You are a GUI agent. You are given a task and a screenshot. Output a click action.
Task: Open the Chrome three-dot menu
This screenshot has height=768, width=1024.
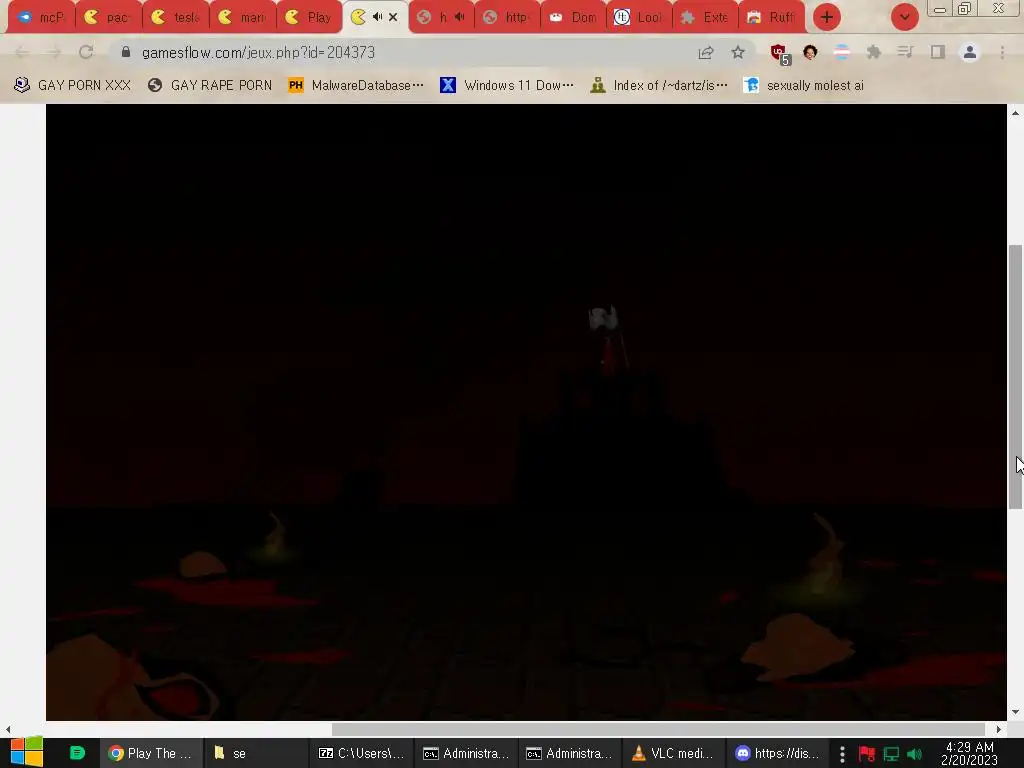[x=1002, y=52]
